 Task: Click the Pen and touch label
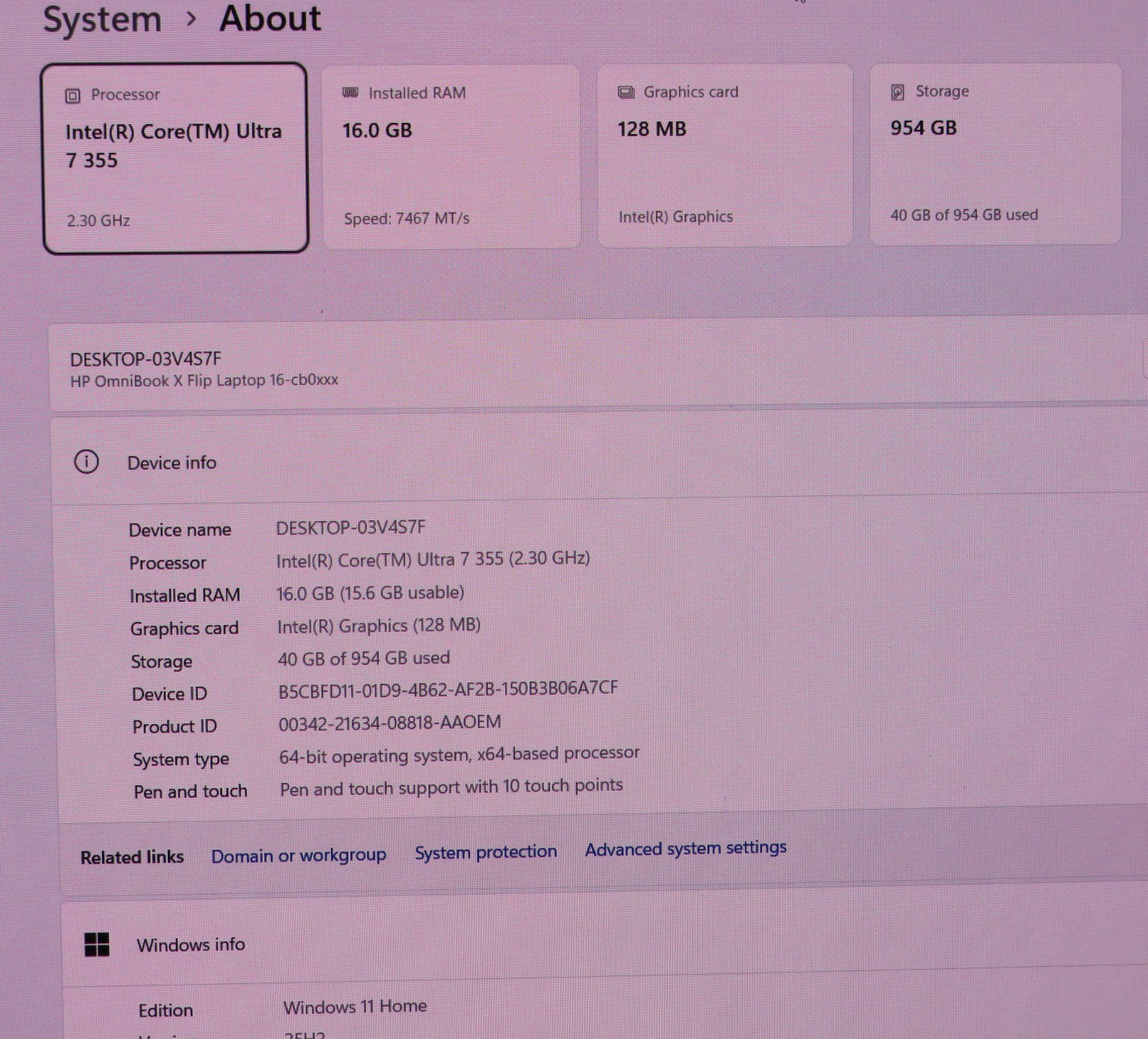(x=191, y=791)
